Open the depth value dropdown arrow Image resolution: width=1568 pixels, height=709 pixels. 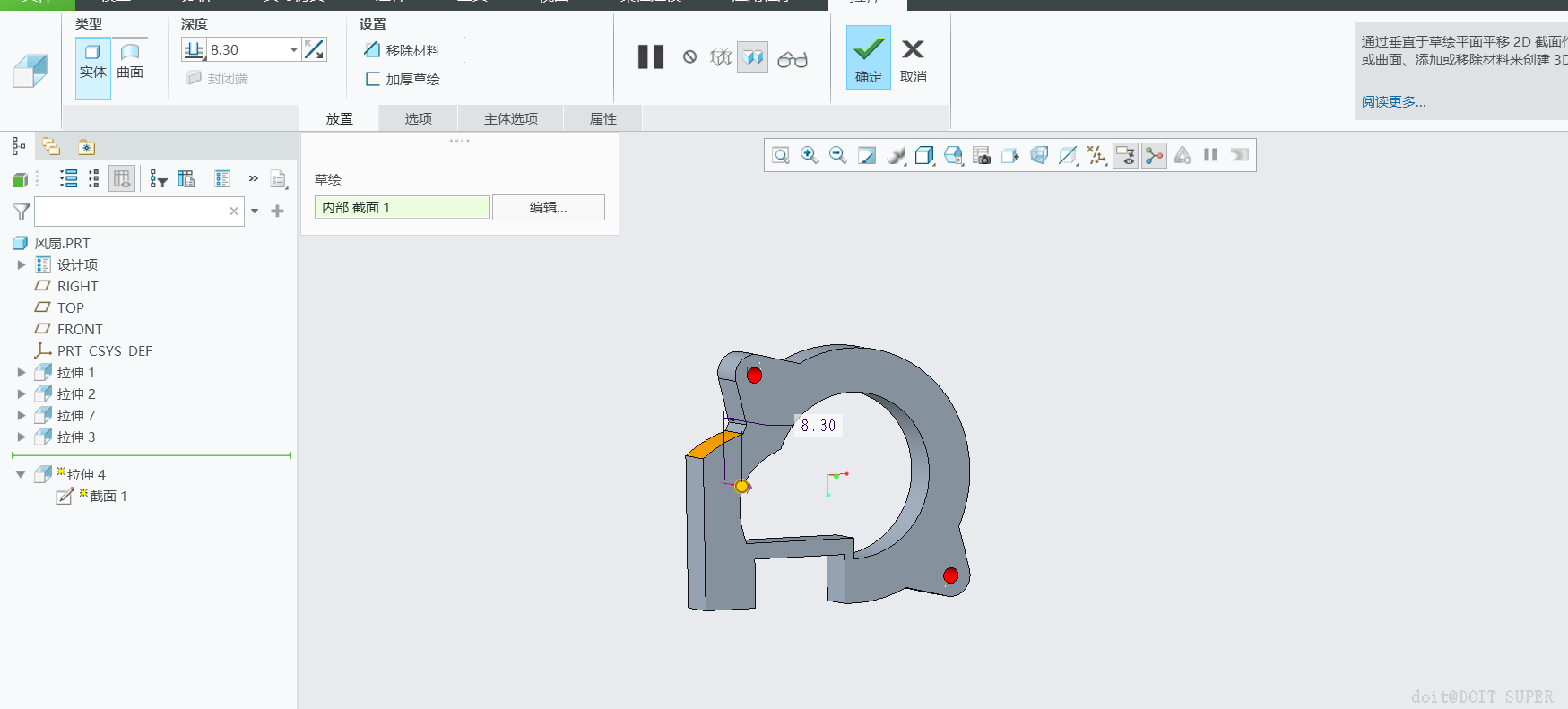pos(293,50)
